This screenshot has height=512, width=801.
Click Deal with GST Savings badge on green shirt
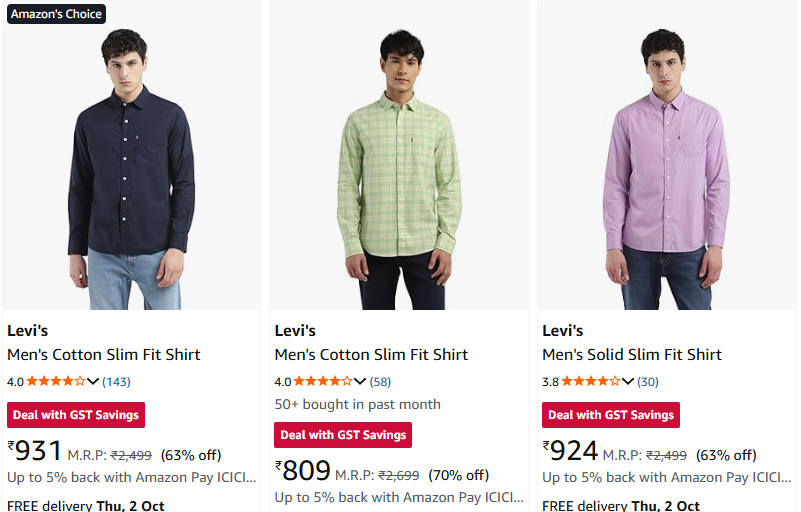coord(343,435)
